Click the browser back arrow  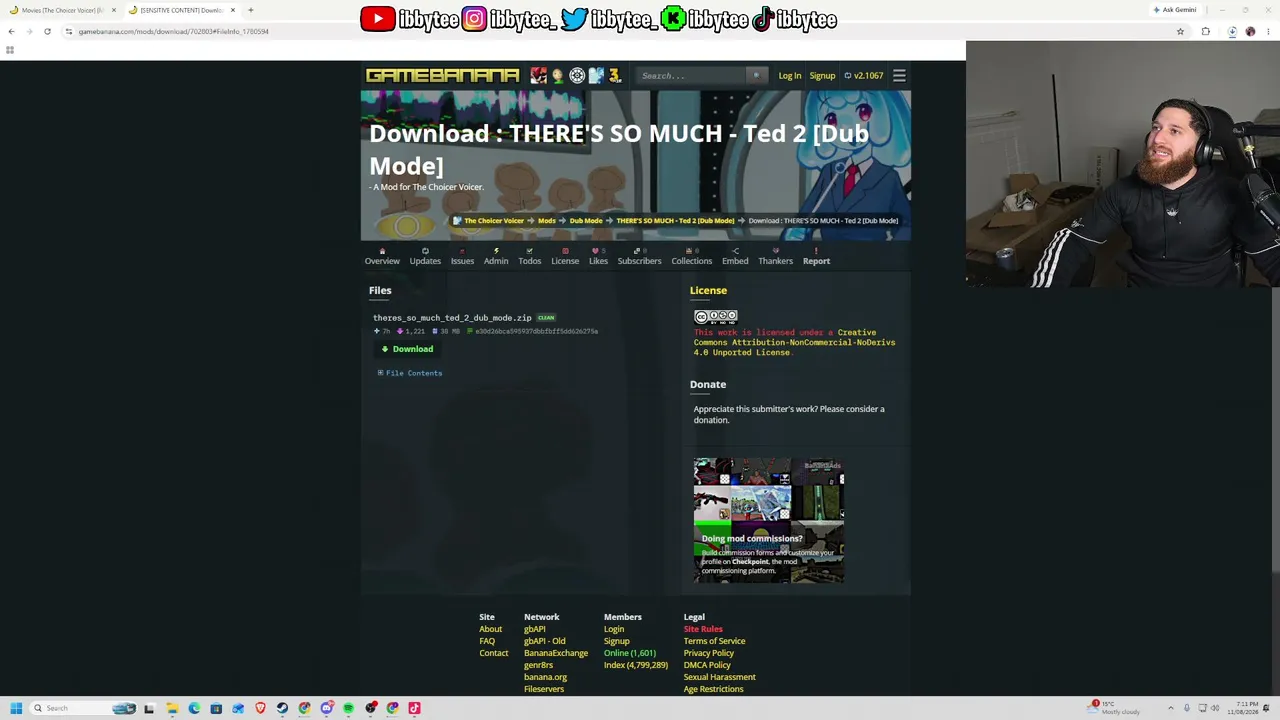pyautogui.click(x=11, y=31)
